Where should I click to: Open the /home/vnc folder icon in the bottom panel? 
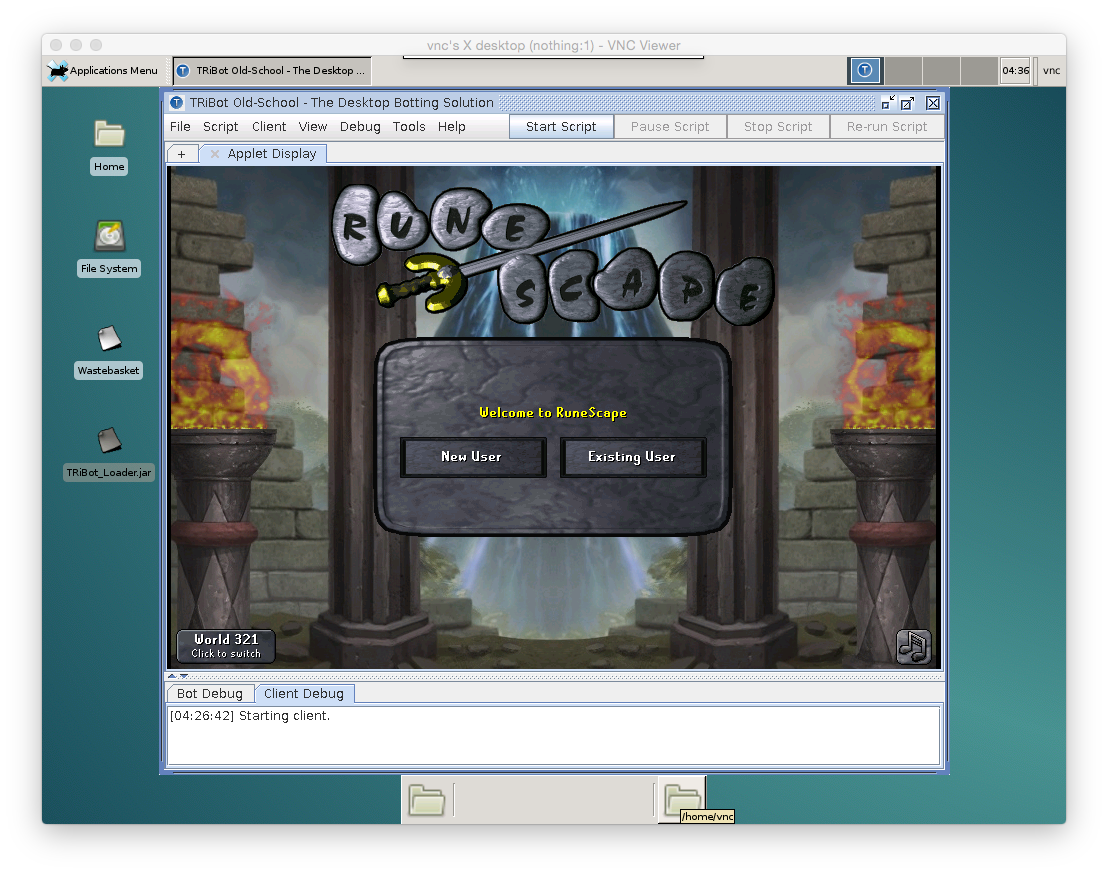click(x=683, y=798)
